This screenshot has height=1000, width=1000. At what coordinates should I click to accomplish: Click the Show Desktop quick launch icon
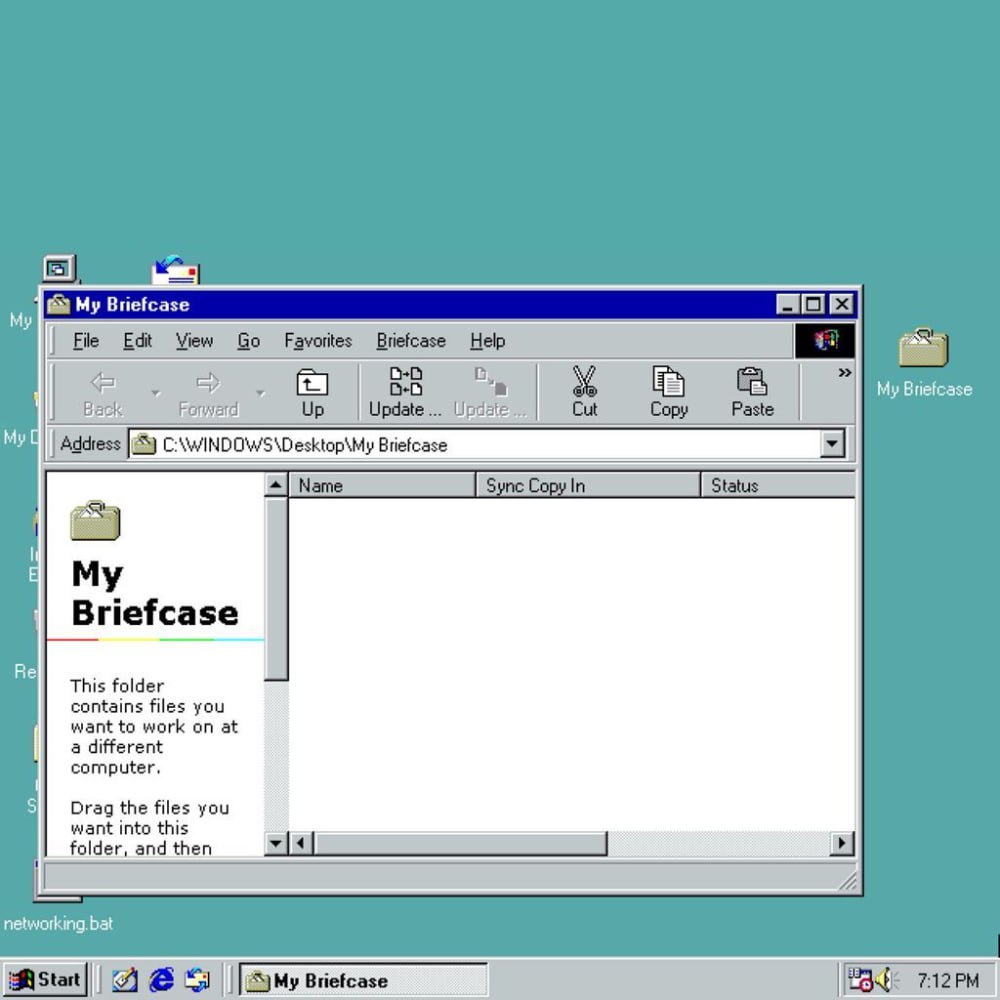[x=124, y=980]
